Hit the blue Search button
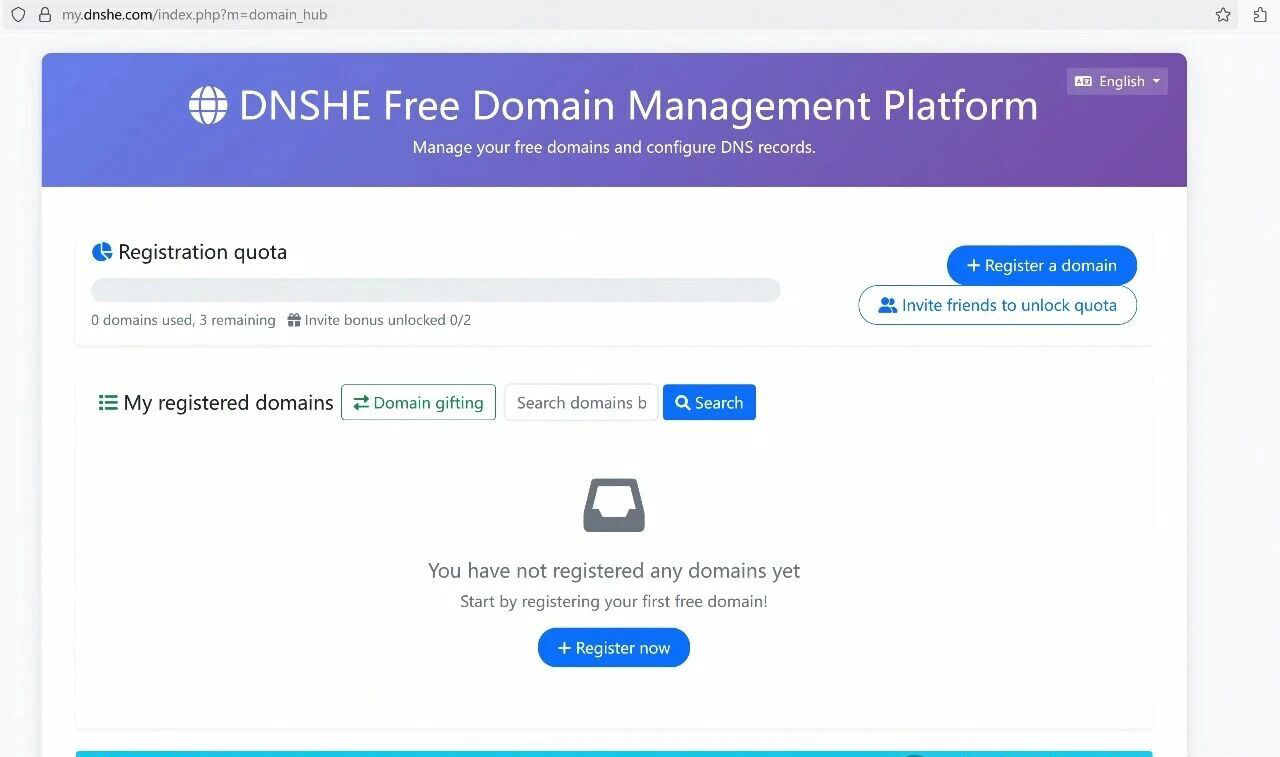The height and width of the screenshot is (757, 1280). tap(709, 402)
